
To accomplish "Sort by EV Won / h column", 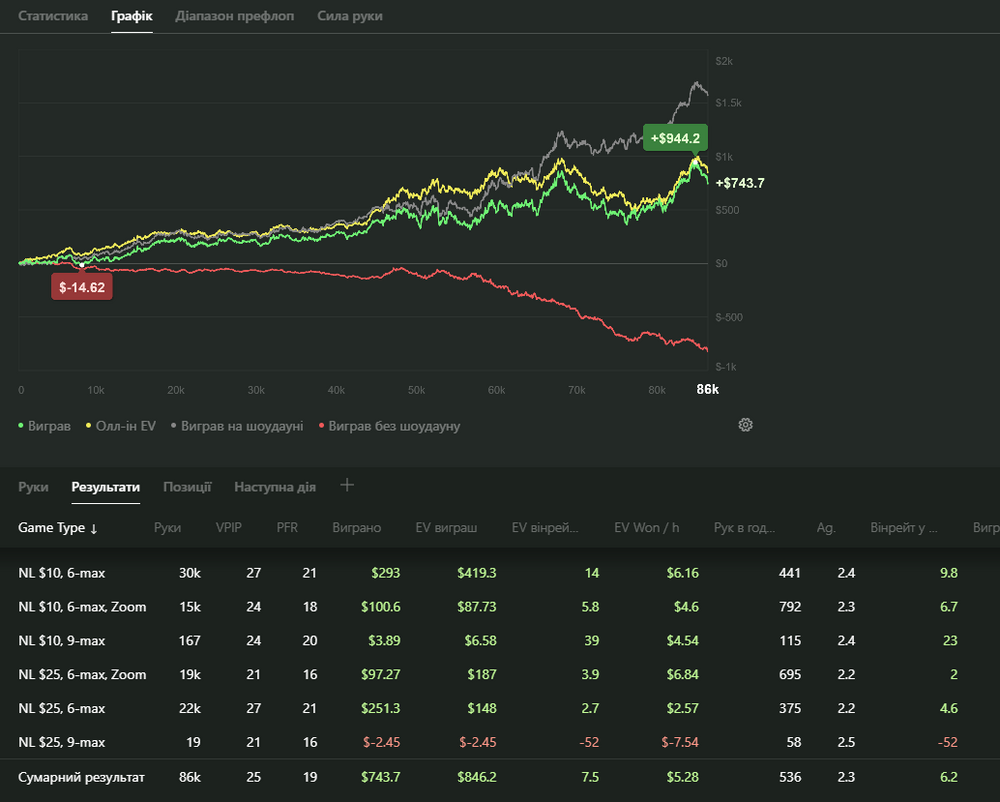I will pyautogui.click(x=646, y=528).
